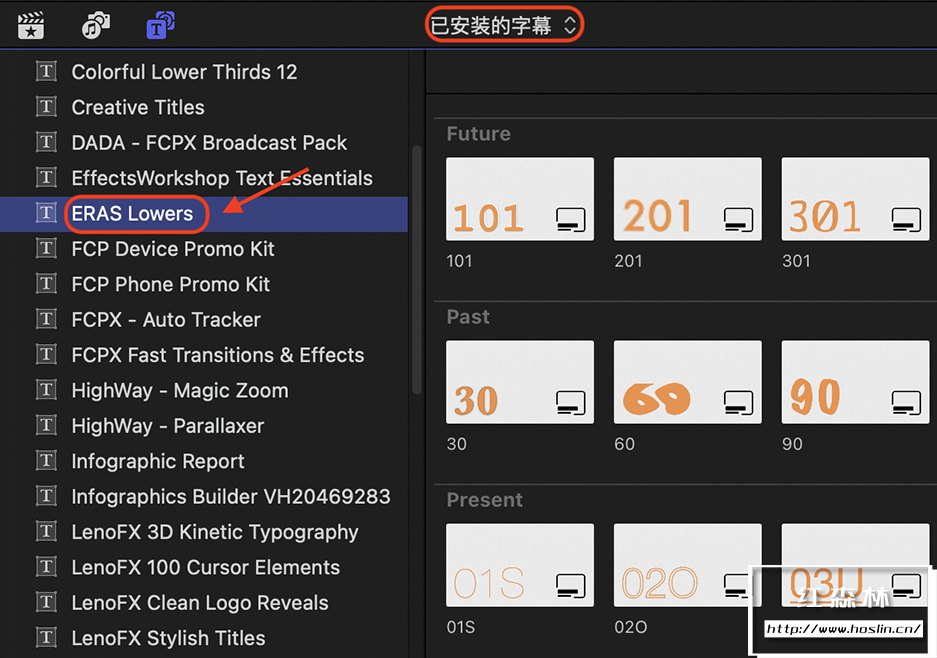Select FCPX - Auto Tracker category

click(x=166, y=320)
